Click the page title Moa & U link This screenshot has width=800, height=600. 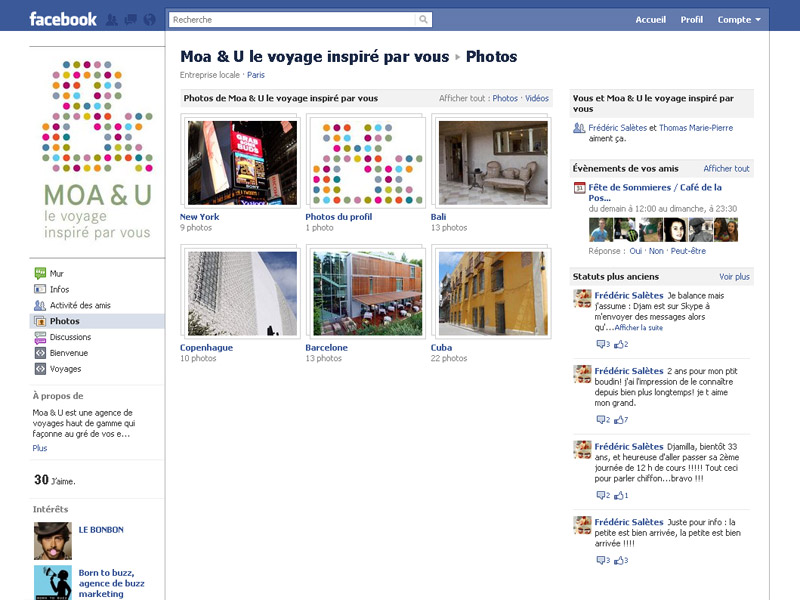click(x=315, y=56)
